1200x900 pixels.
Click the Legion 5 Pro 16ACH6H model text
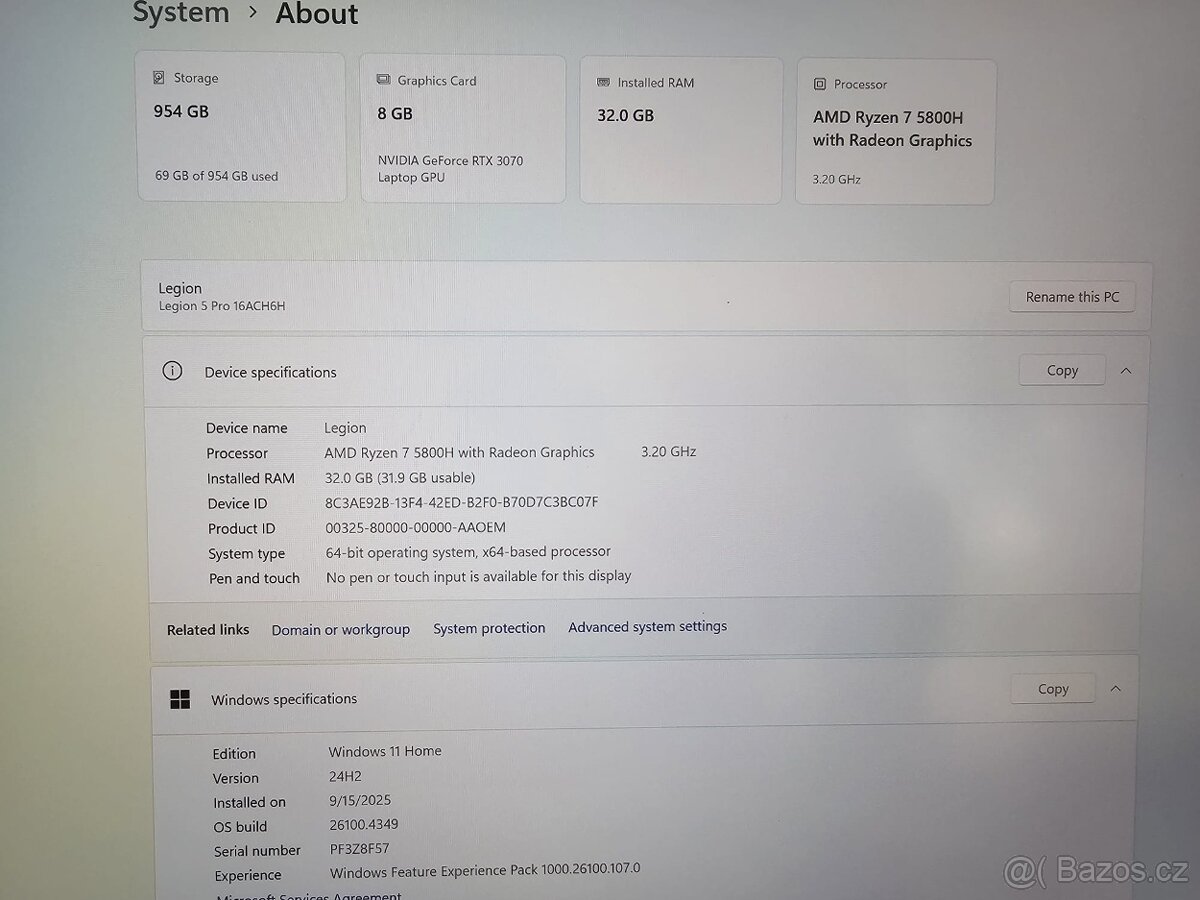[x=222, y=306]
